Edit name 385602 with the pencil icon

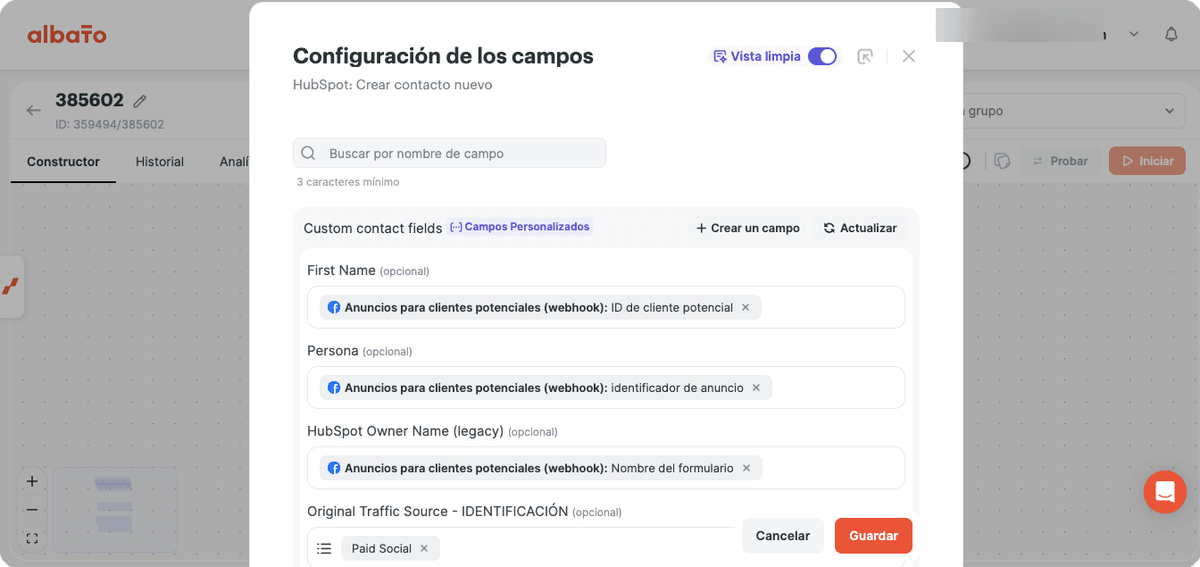[x=140, y=101]
